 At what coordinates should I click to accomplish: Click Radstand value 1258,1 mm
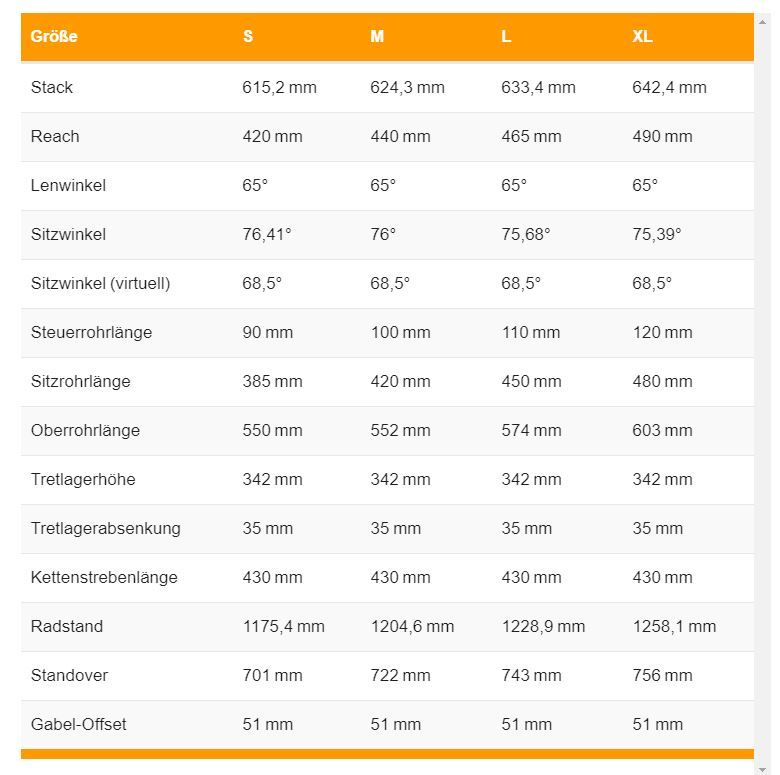point(674,626)
